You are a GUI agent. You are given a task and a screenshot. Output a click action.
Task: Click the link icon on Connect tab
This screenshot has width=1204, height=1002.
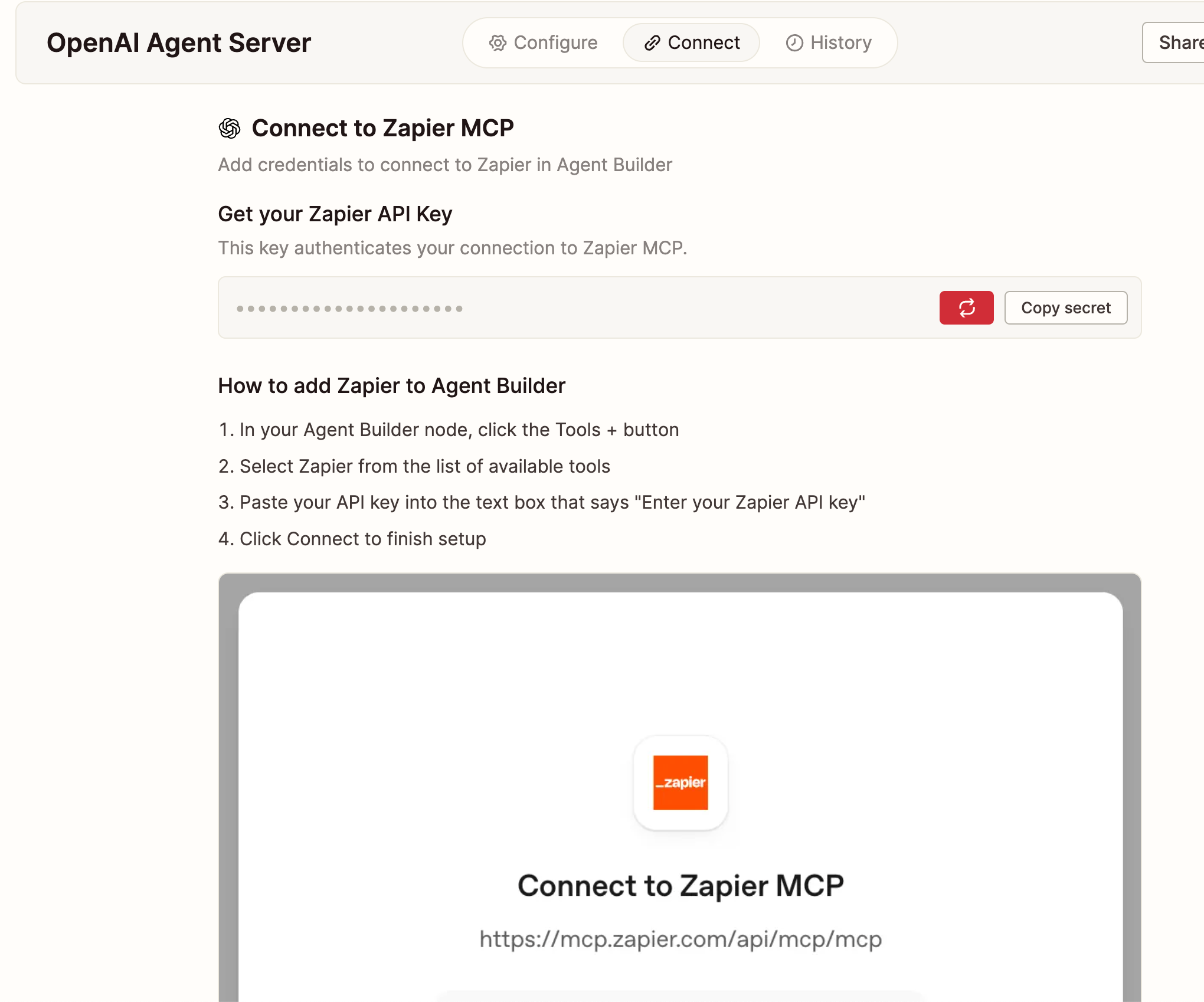click(652, 42)
